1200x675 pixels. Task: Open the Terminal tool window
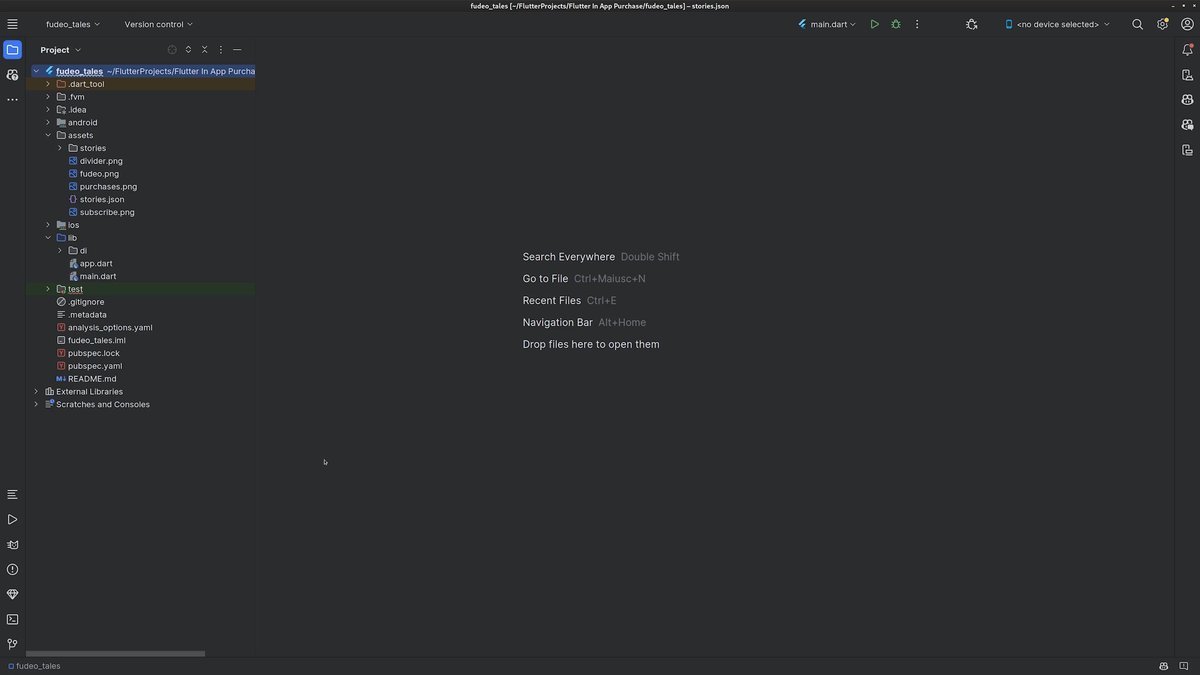(12, 619)
